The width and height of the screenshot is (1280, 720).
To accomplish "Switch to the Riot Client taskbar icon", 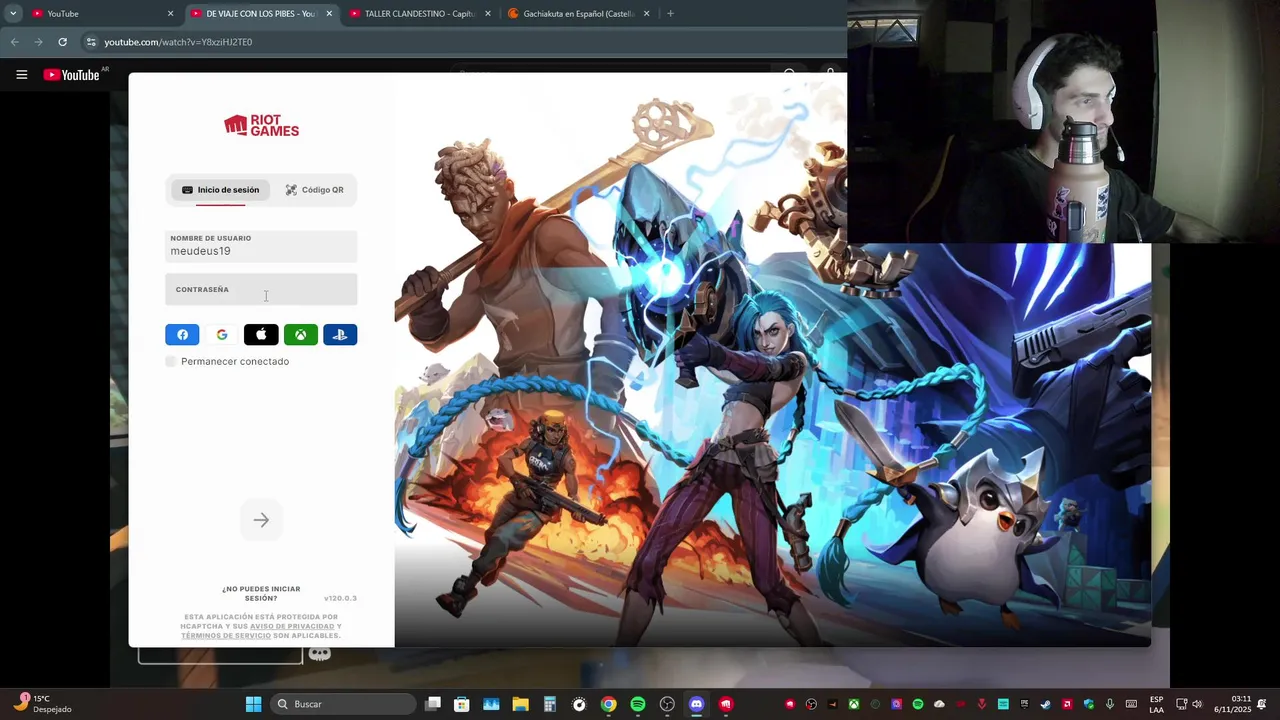I will pyautogui.click(x=726, y=704).
